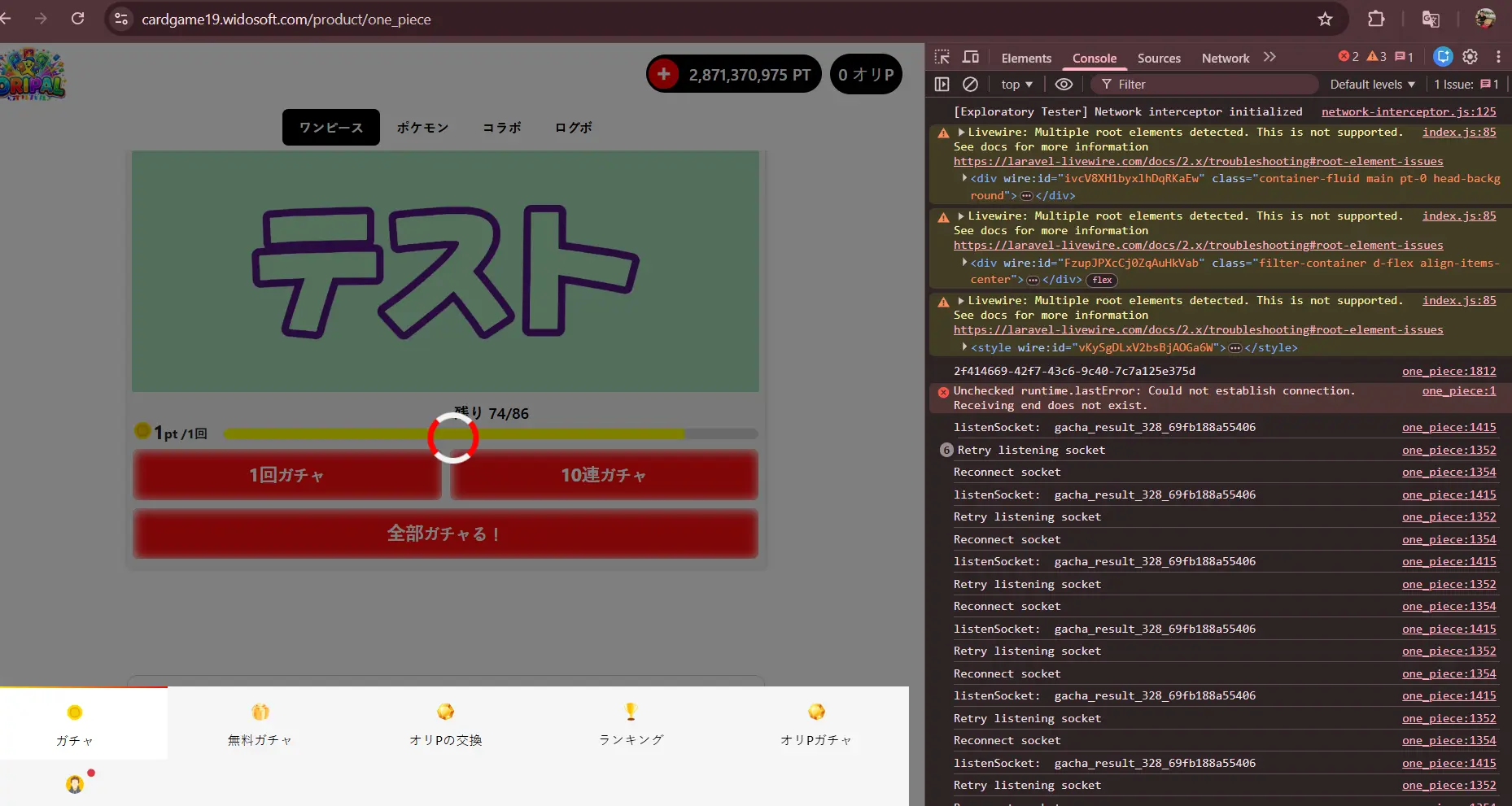
Task: Expand the second Livewire warning with FzupJPXcCj0ZqAuHkVab div
Action: tap(961, 216)
